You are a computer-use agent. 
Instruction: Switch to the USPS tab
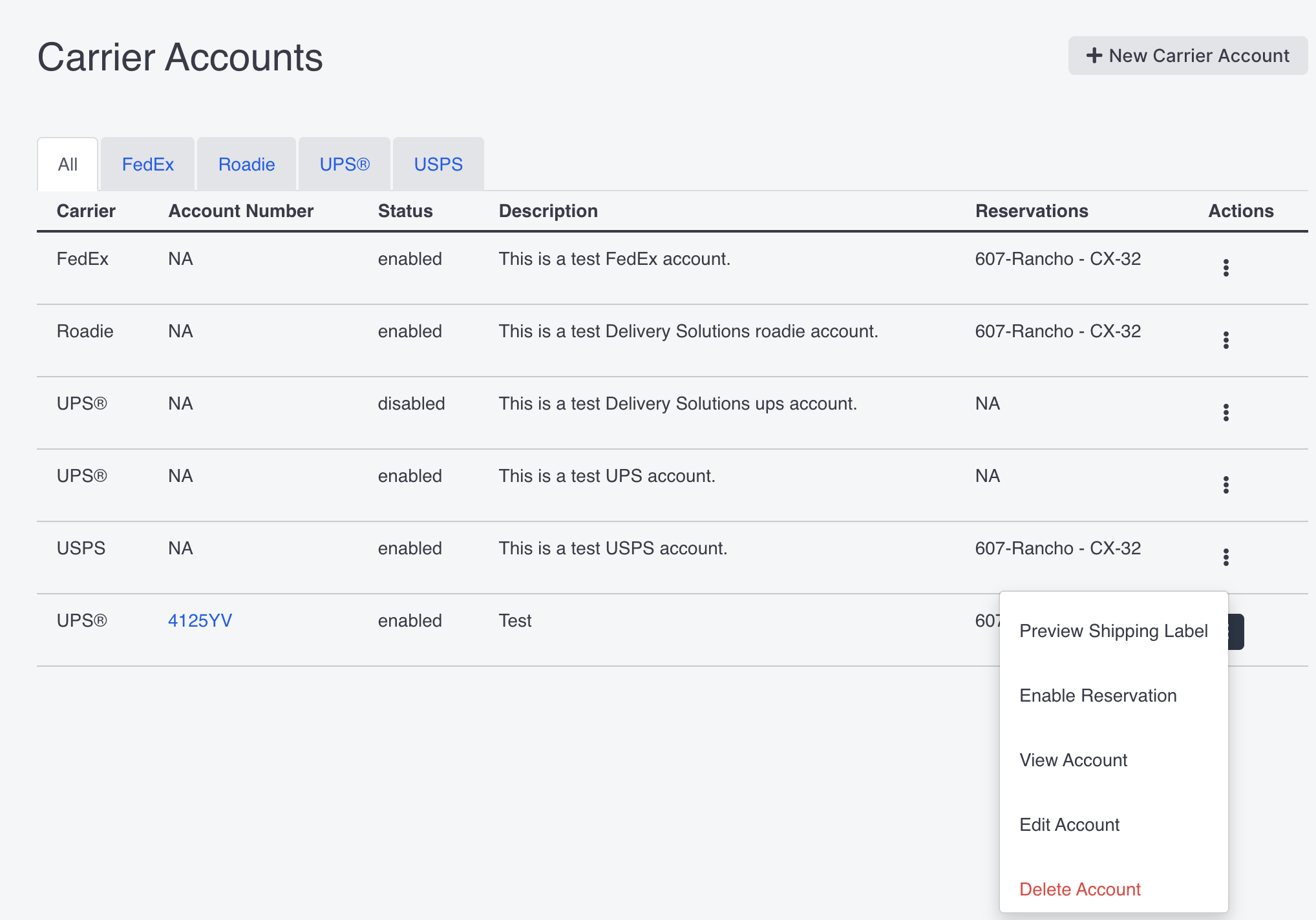(x=438, y=164)
